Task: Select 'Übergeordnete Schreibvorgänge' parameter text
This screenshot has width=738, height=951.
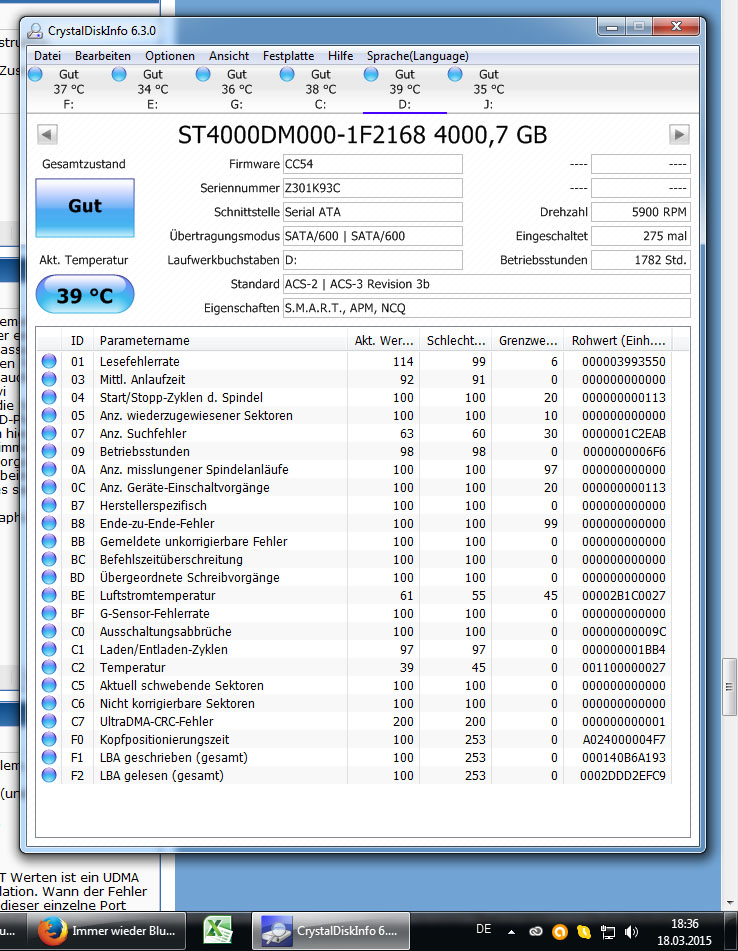Action: pyautogui.click(x=190, y=577)
